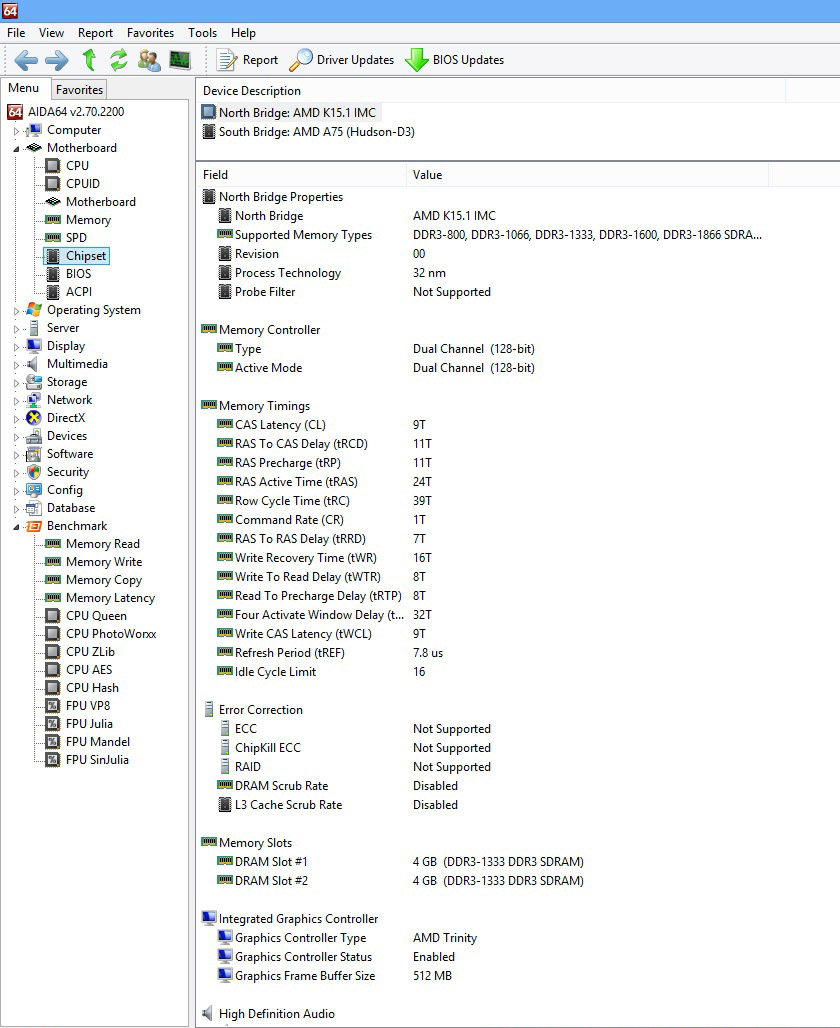840x1028 pixels.
Task: Open the users icon in the toolbar
Action: [x=150, y=60]
